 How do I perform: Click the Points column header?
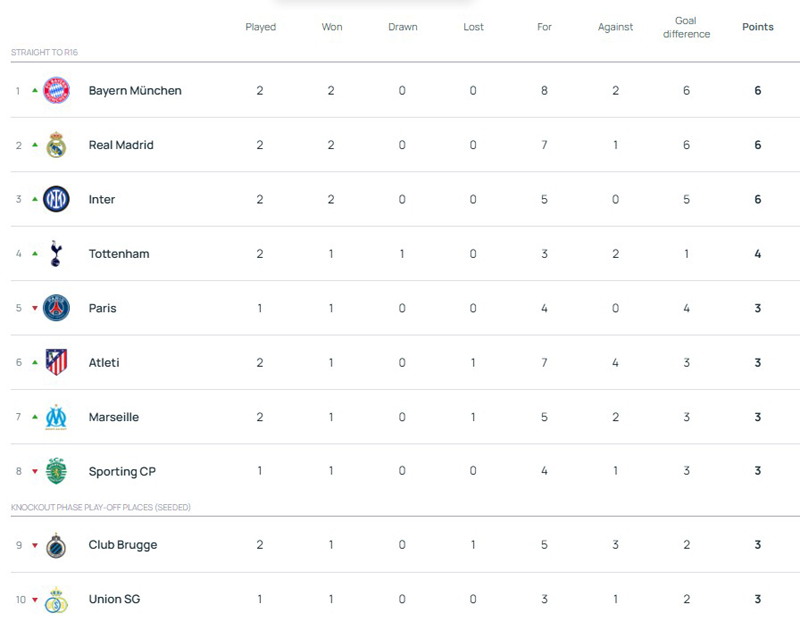(x=757, y=27)
